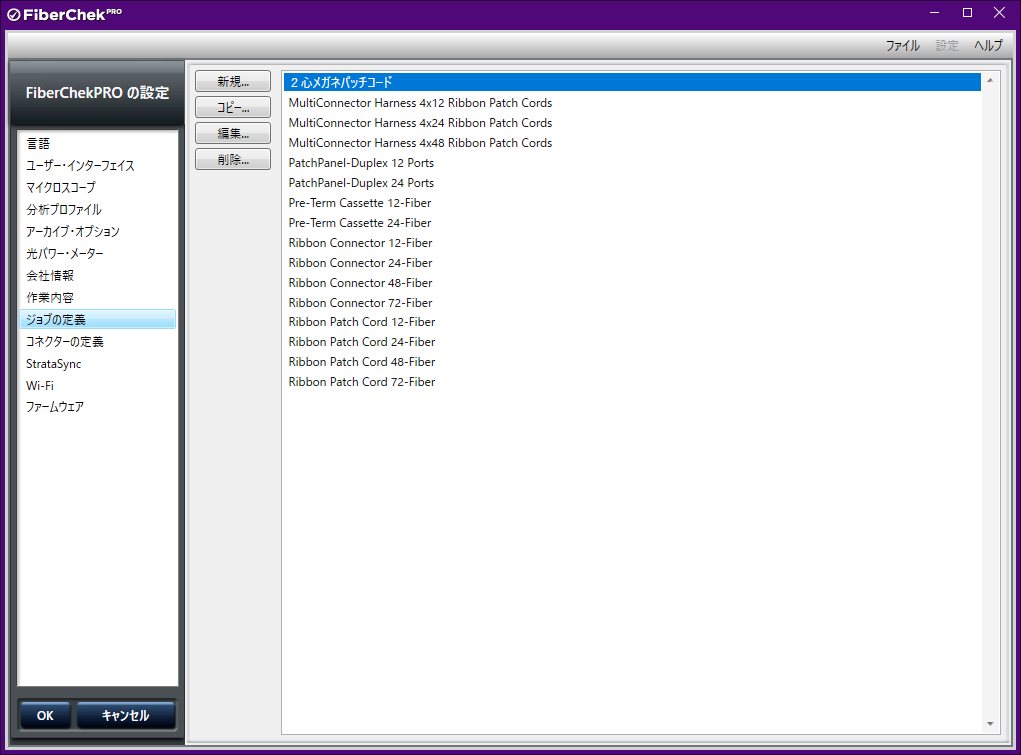Open ユーザー・インターフェイス settings
The image size is (1021, 755).
[x=98, y=165]
